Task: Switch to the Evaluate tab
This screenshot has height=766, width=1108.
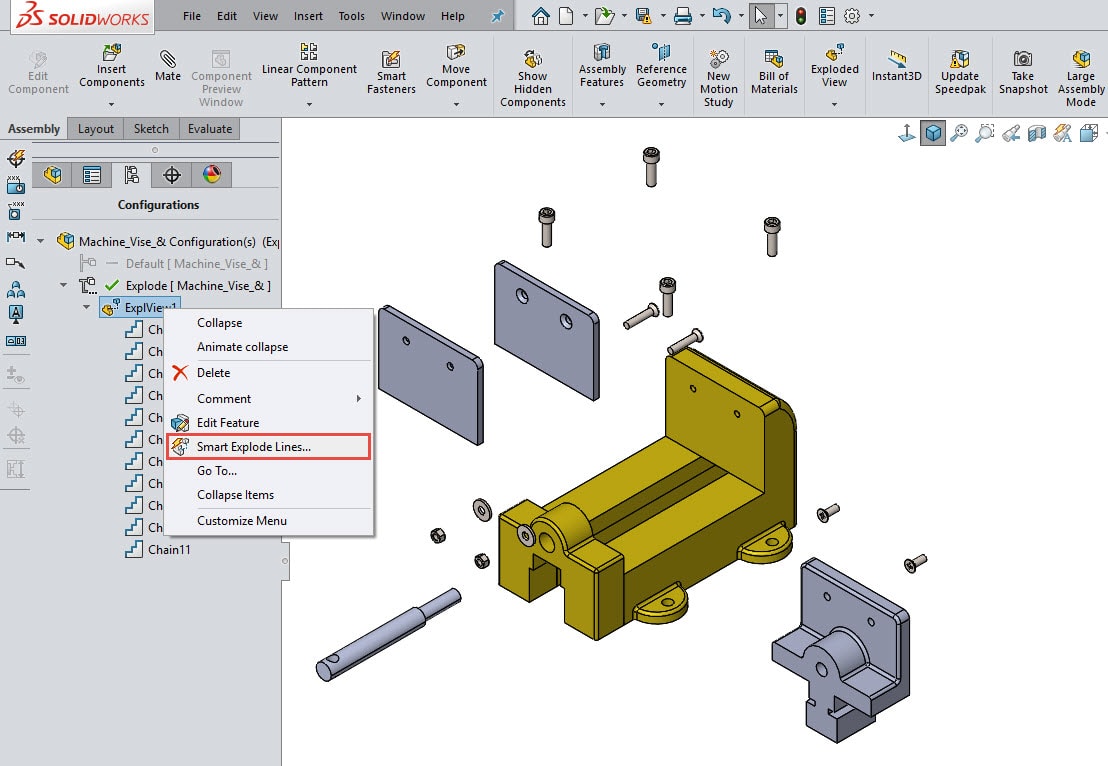Action: [x=208, y=128]
